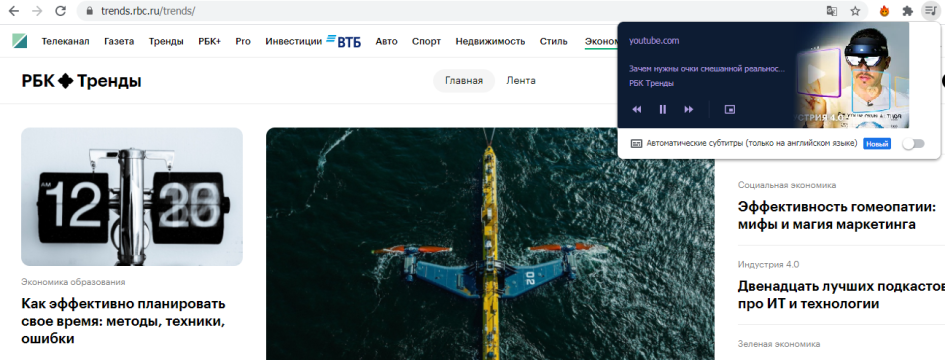Image resolution: width=945 pixels, height=360 pixels.
Task: Toggle automatic subtitles switch
Action: [x=912, y=144]
